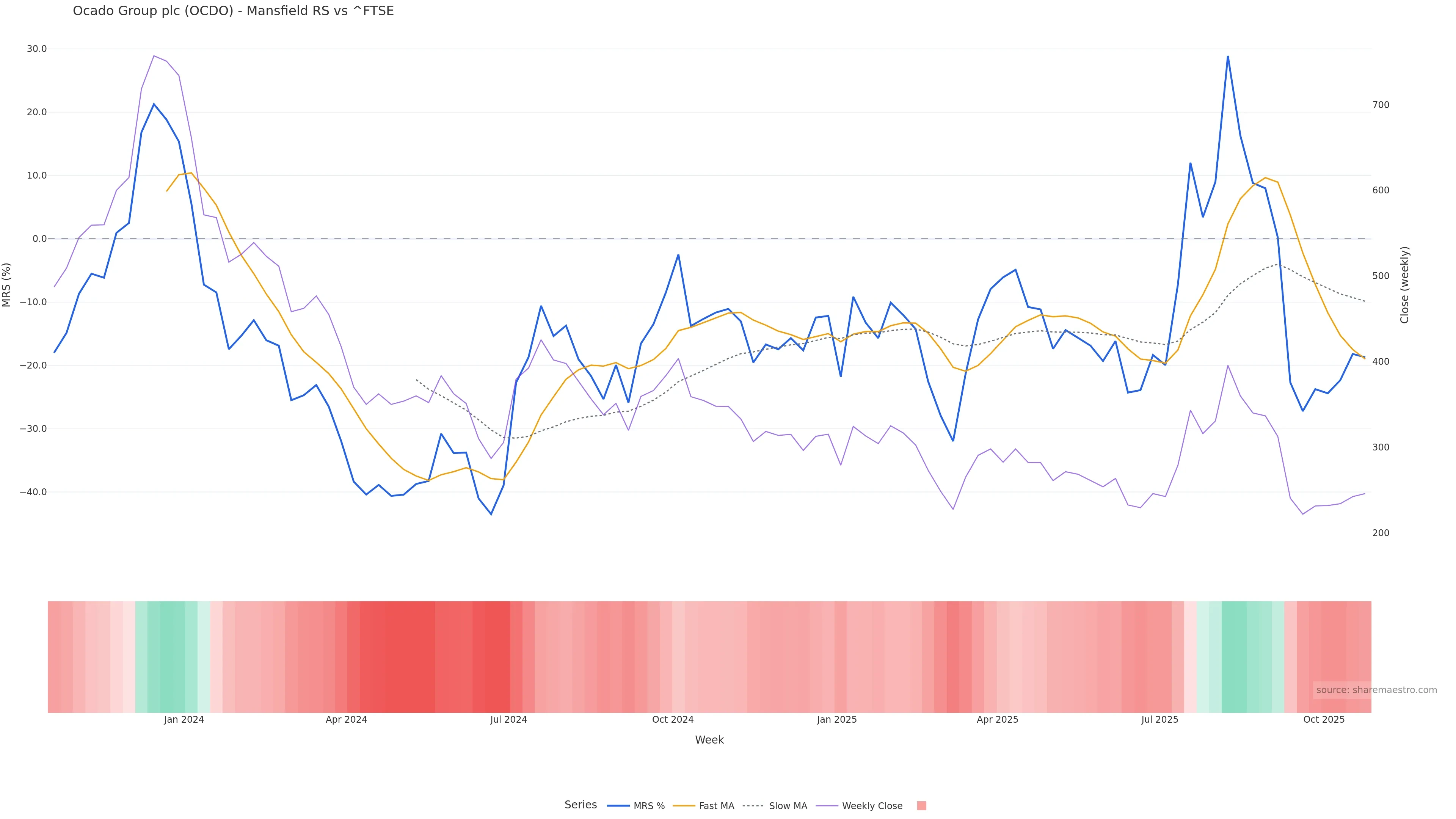Select the "Oct 2024" x-axis label
This screenshot has height=819, width=1456.
click(x=672, y=720)
